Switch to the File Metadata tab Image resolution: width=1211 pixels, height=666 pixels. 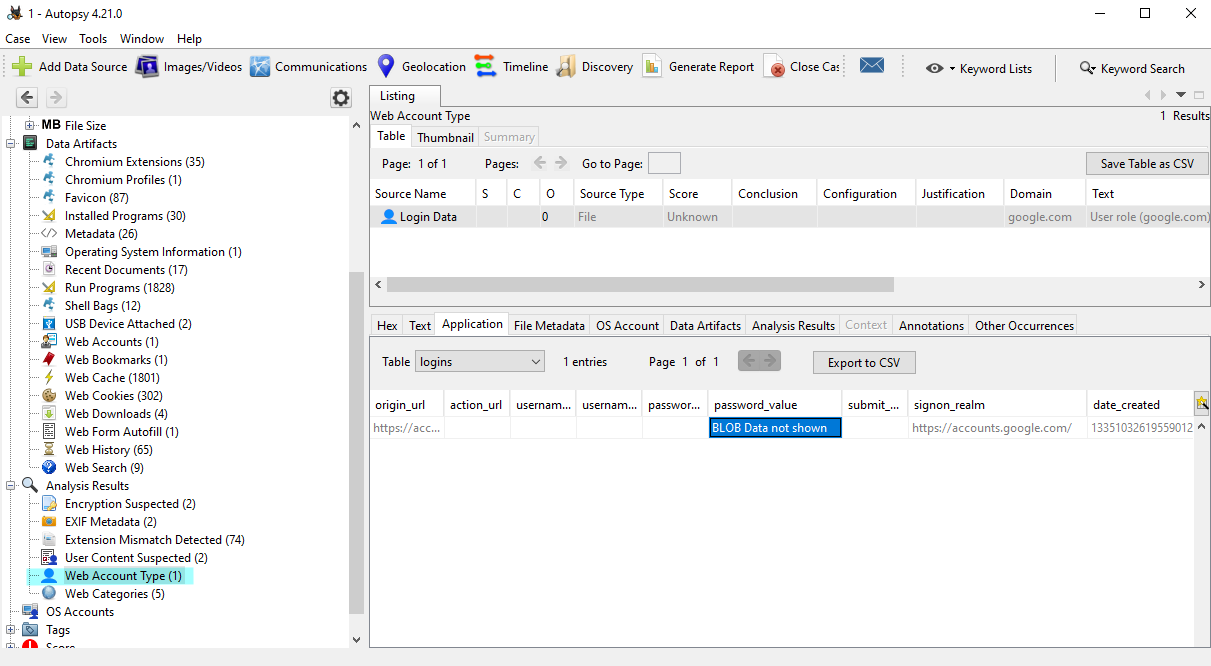pos(549,325)
